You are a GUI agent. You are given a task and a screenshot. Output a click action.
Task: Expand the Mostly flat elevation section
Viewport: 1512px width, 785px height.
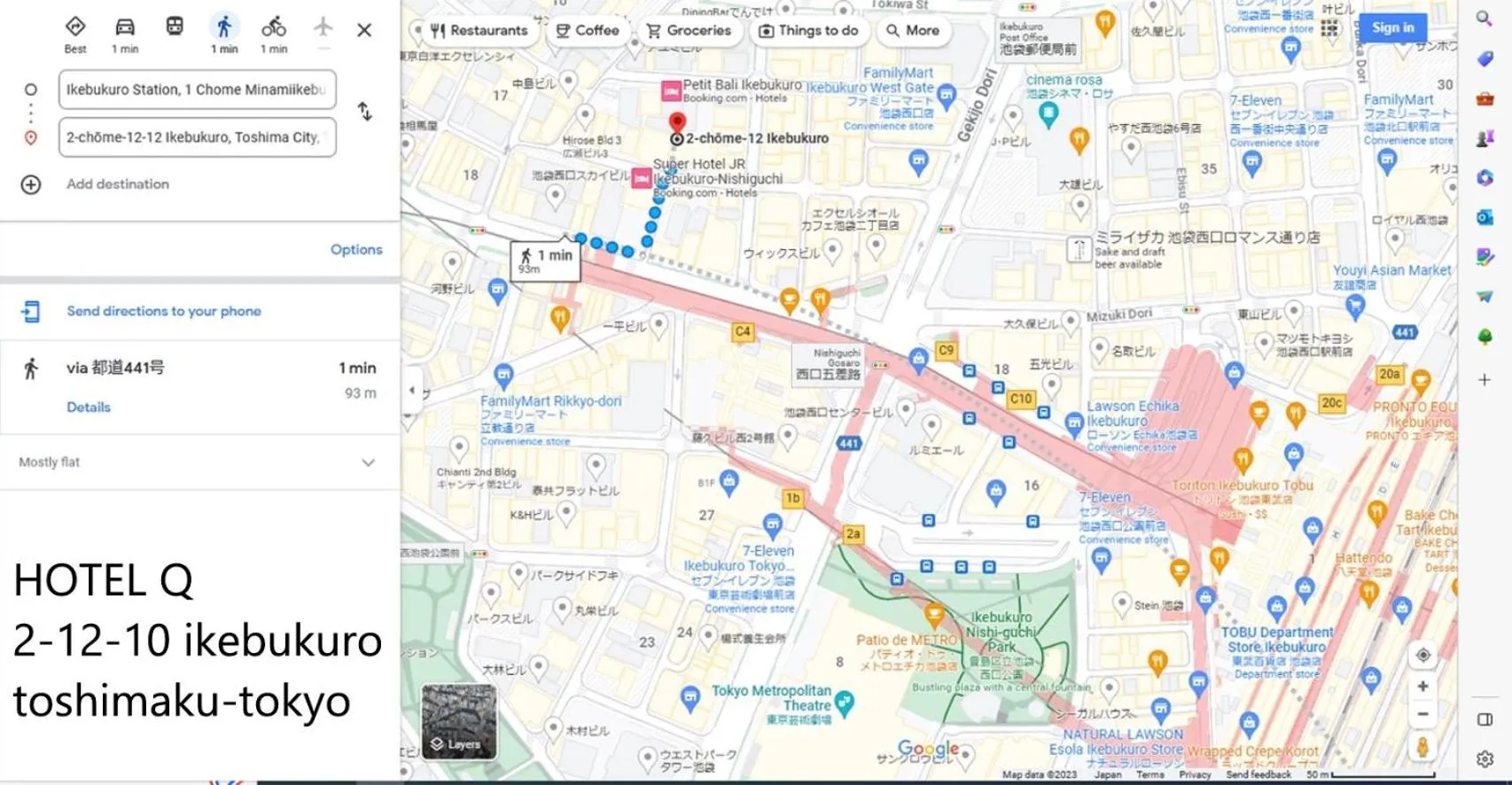coord(368,462)
